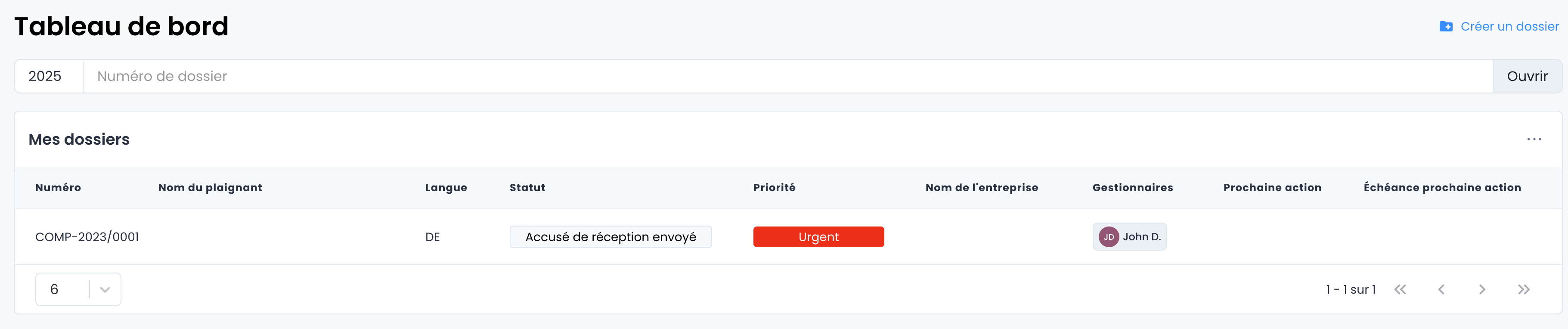Sort by Échéance prochaine action header
Viewport: 1568px width, 329px height.
1441,188
